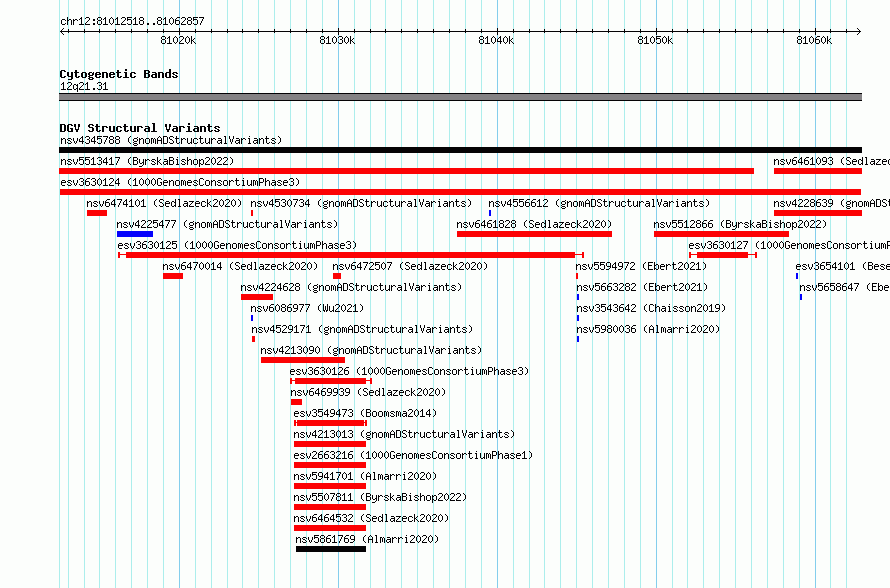
Task: Select the esv3654101 variant label
Action: (x=842, y=266)
